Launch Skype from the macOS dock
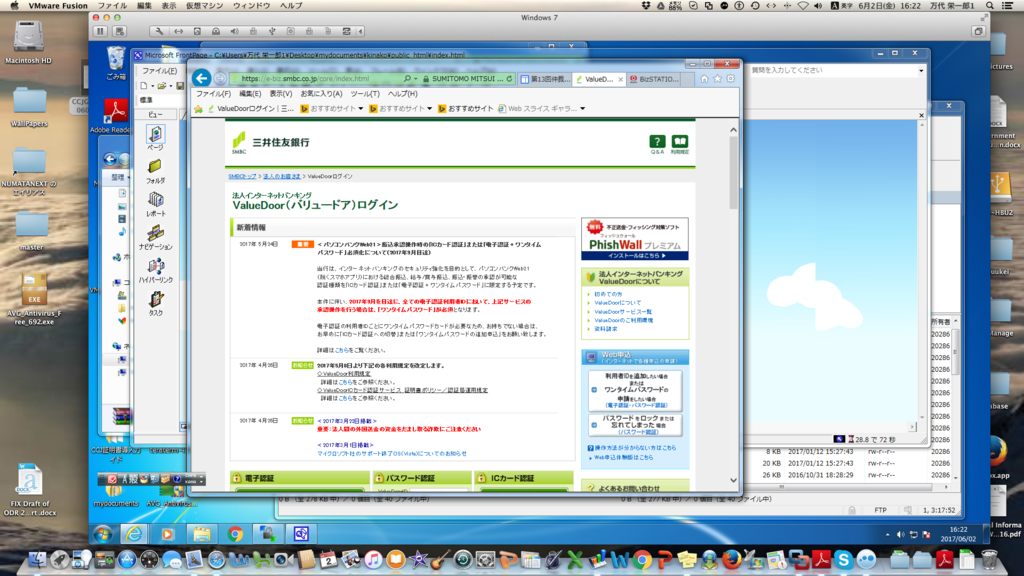Screen dimensions: 1024x576 pos(844,560)
